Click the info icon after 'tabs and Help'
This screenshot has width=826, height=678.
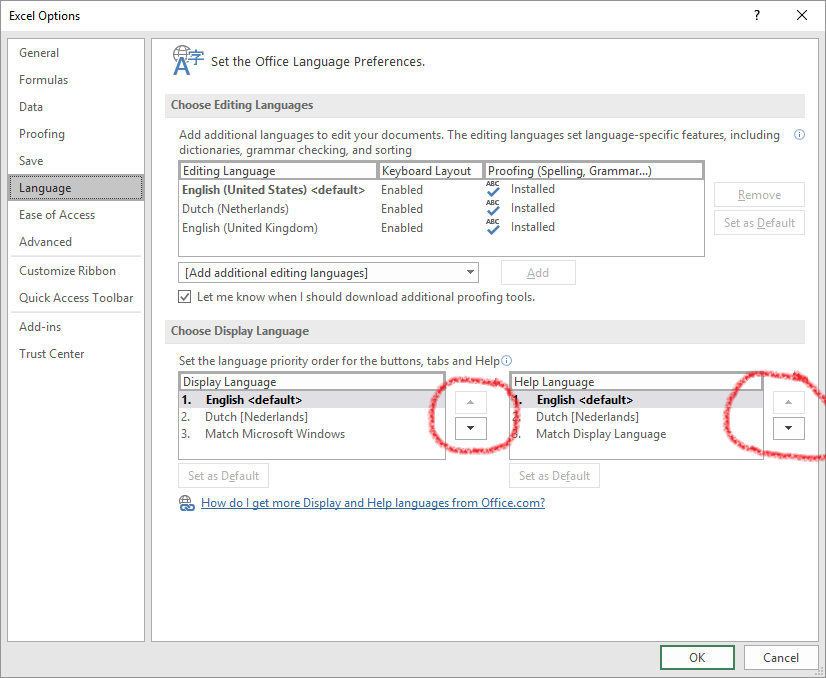coord(506,360)
